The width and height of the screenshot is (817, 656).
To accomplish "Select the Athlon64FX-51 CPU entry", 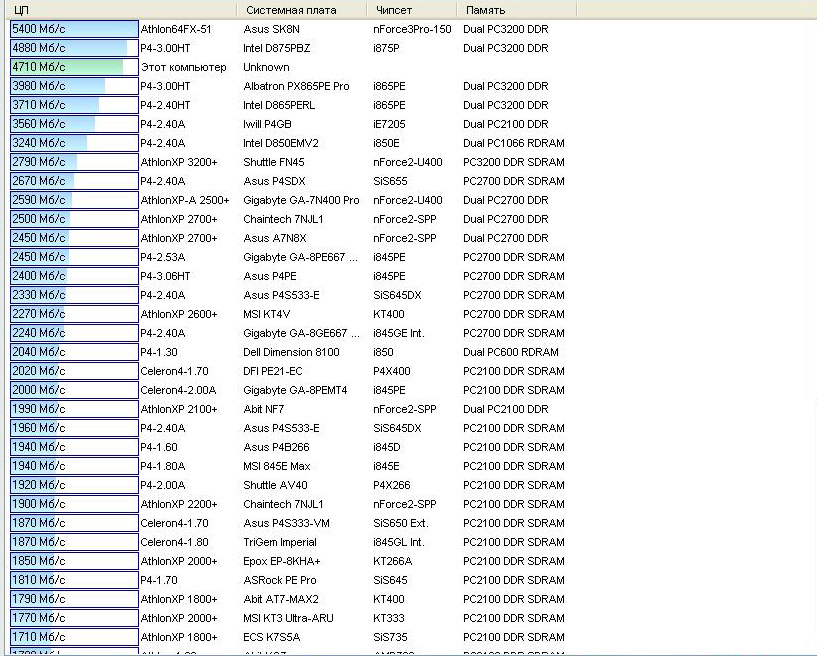I will (176, 29).
